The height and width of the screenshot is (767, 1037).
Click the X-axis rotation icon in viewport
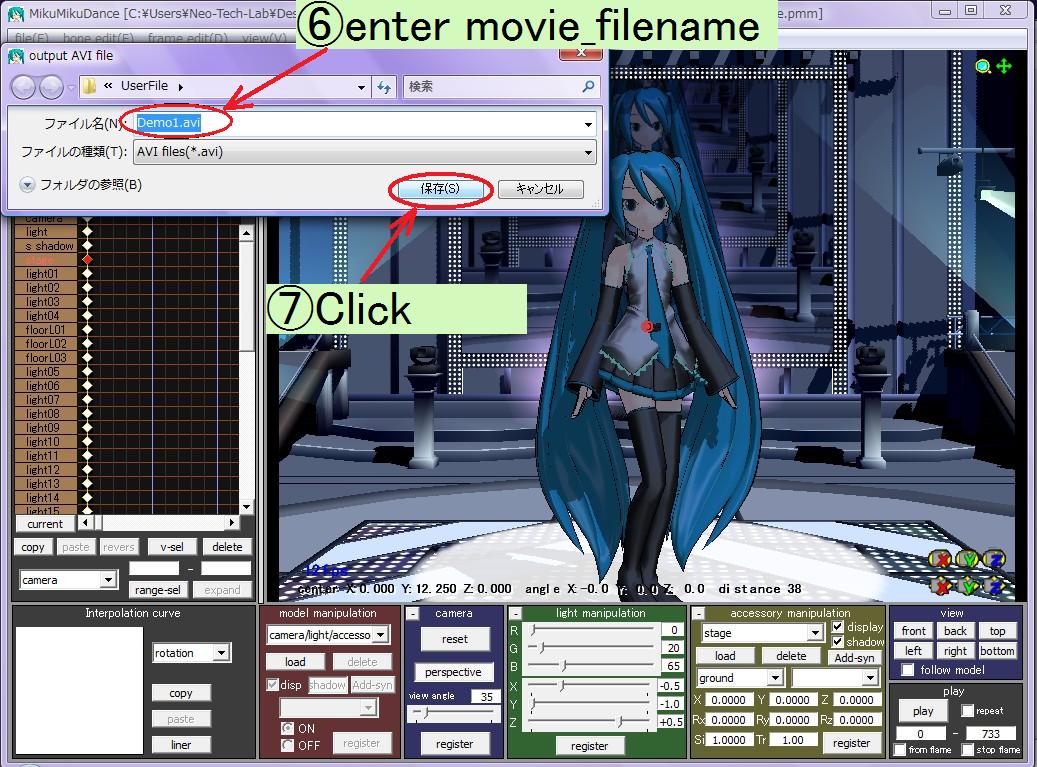pyautogui.click(x=940, y=560)
